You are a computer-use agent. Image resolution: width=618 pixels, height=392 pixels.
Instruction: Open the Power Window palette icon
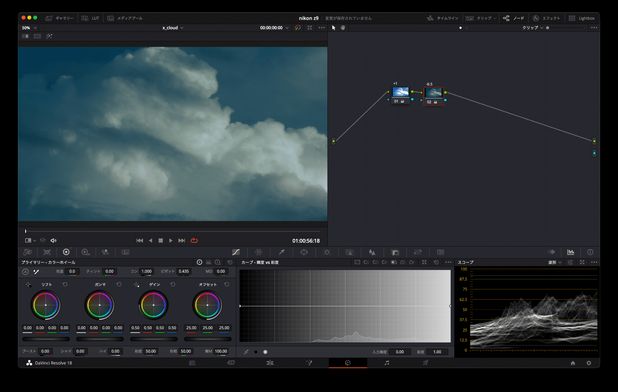click(304, 252)
